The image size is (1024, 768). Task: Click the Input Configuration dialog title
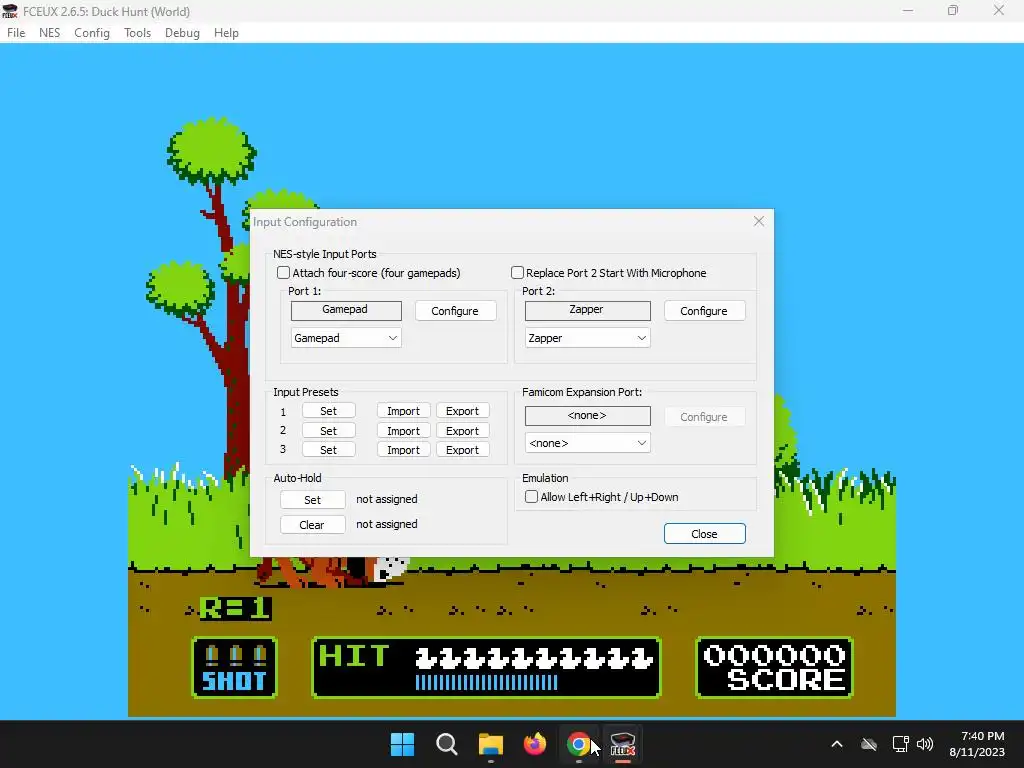click(305, 222)
